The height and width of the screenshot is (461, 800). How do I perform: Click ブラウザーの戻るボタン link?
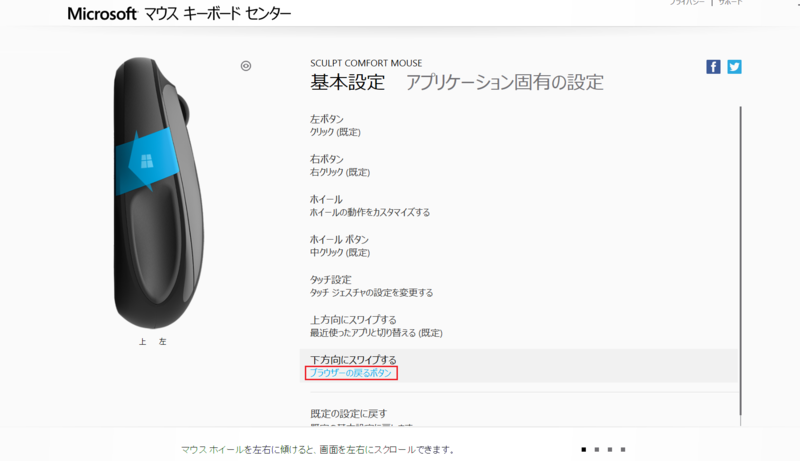coord(351,373)
